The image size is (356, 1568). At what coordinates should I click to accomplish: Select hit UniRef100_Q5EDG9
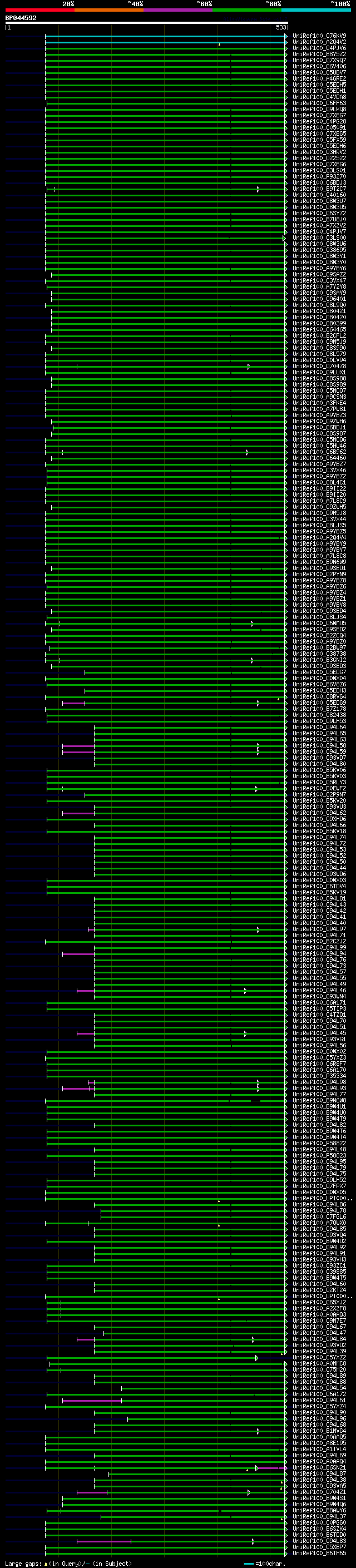319,703
